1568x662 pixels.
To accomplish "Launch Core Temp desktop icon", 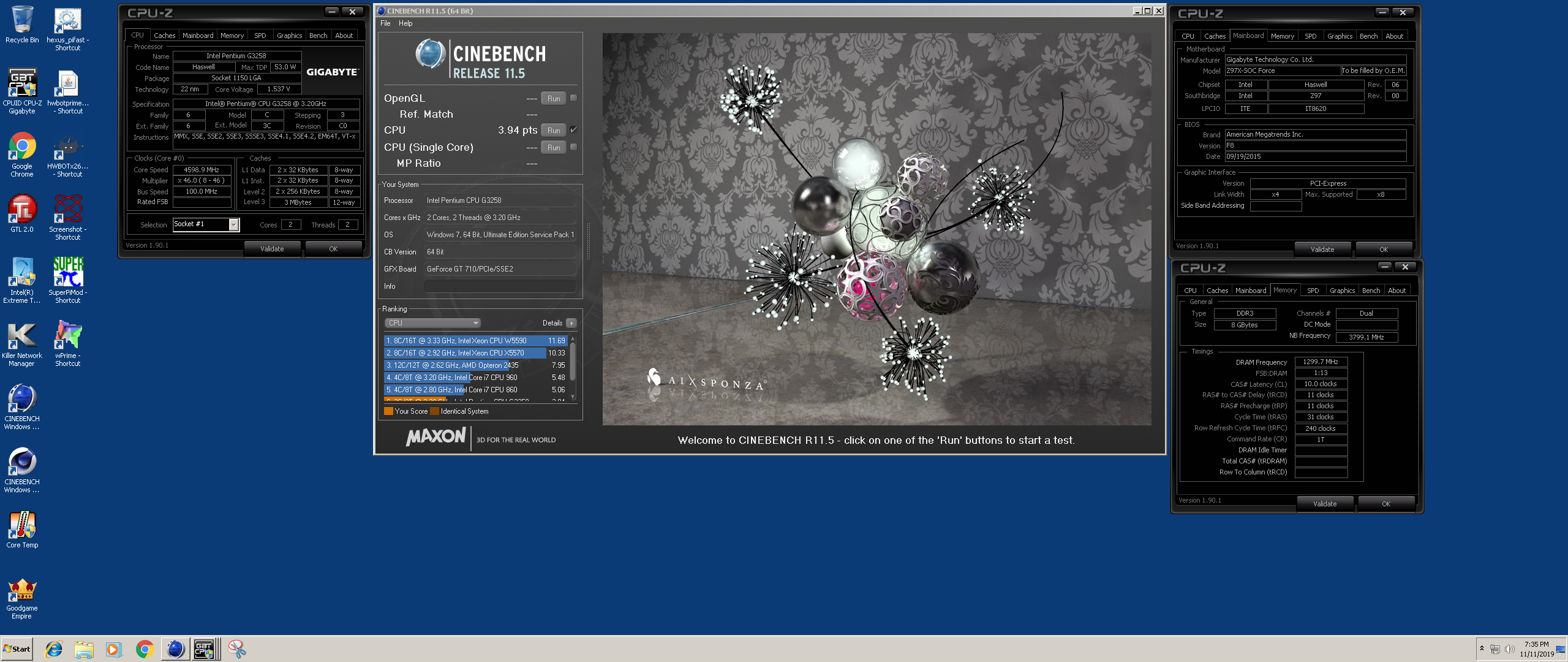I will [x=22, y=530].
